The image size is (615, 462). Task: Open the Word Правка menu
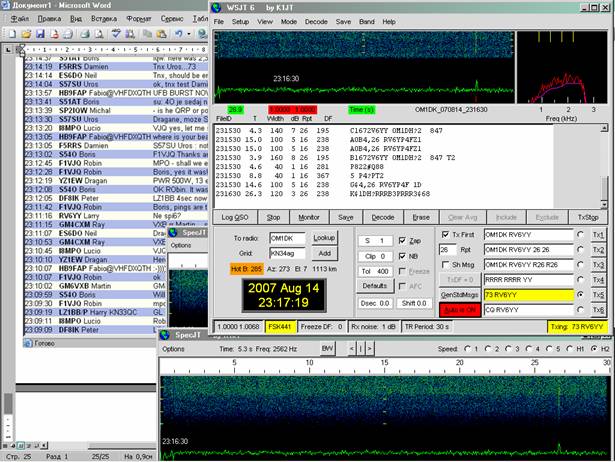[49, 18]
